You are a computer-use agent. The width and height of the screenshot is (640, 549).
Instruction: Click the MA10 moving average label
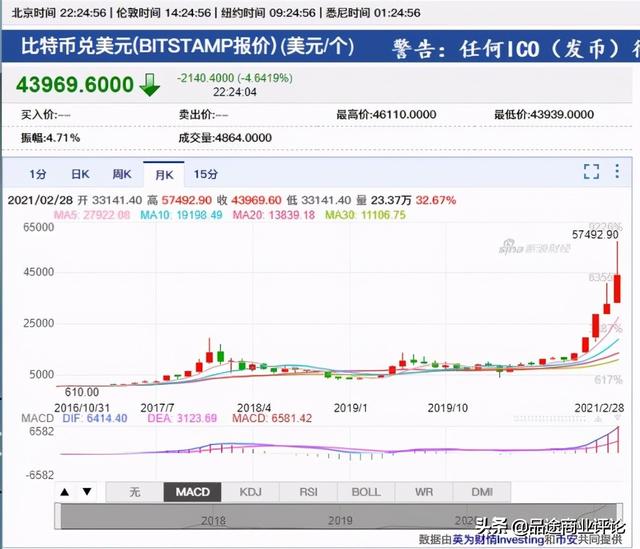pyautogui.click(x=181, y=215)
